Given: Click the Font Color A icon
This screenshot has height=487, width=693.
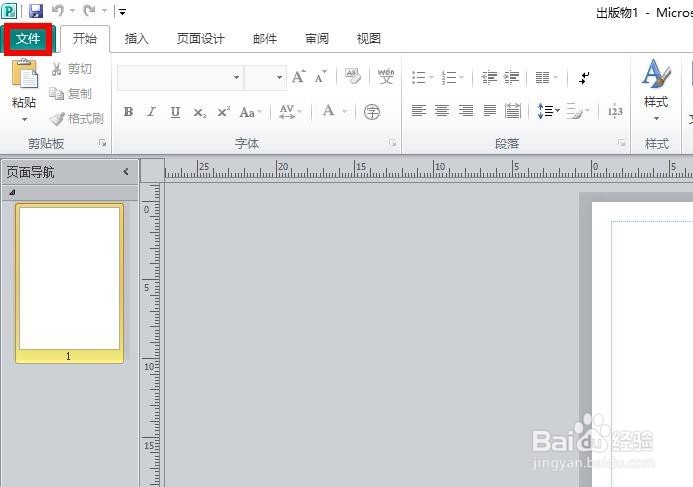Looking at the screenshot, I should [x=328, y=110].
